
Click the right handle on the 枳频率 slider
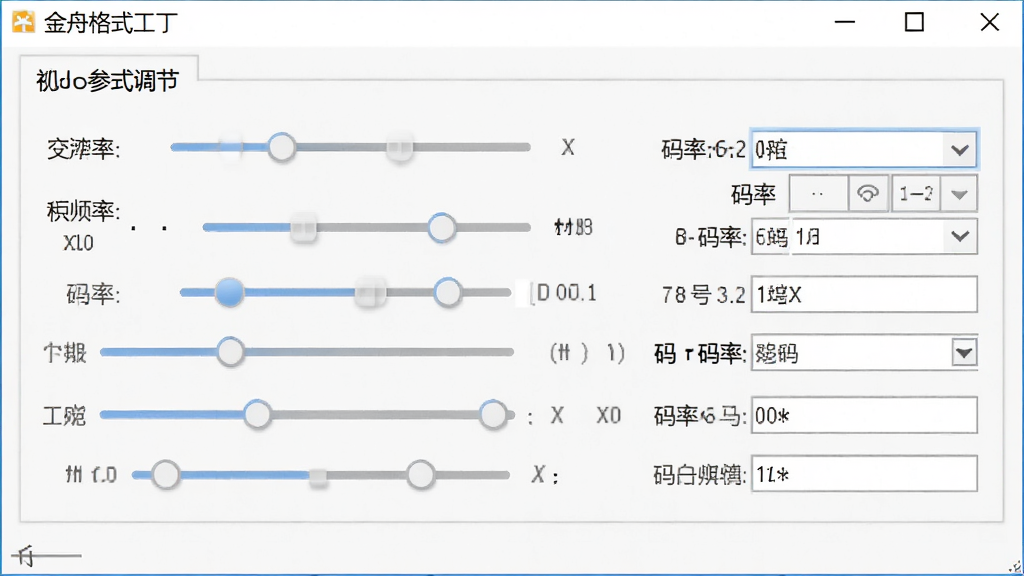pos(442,228)
